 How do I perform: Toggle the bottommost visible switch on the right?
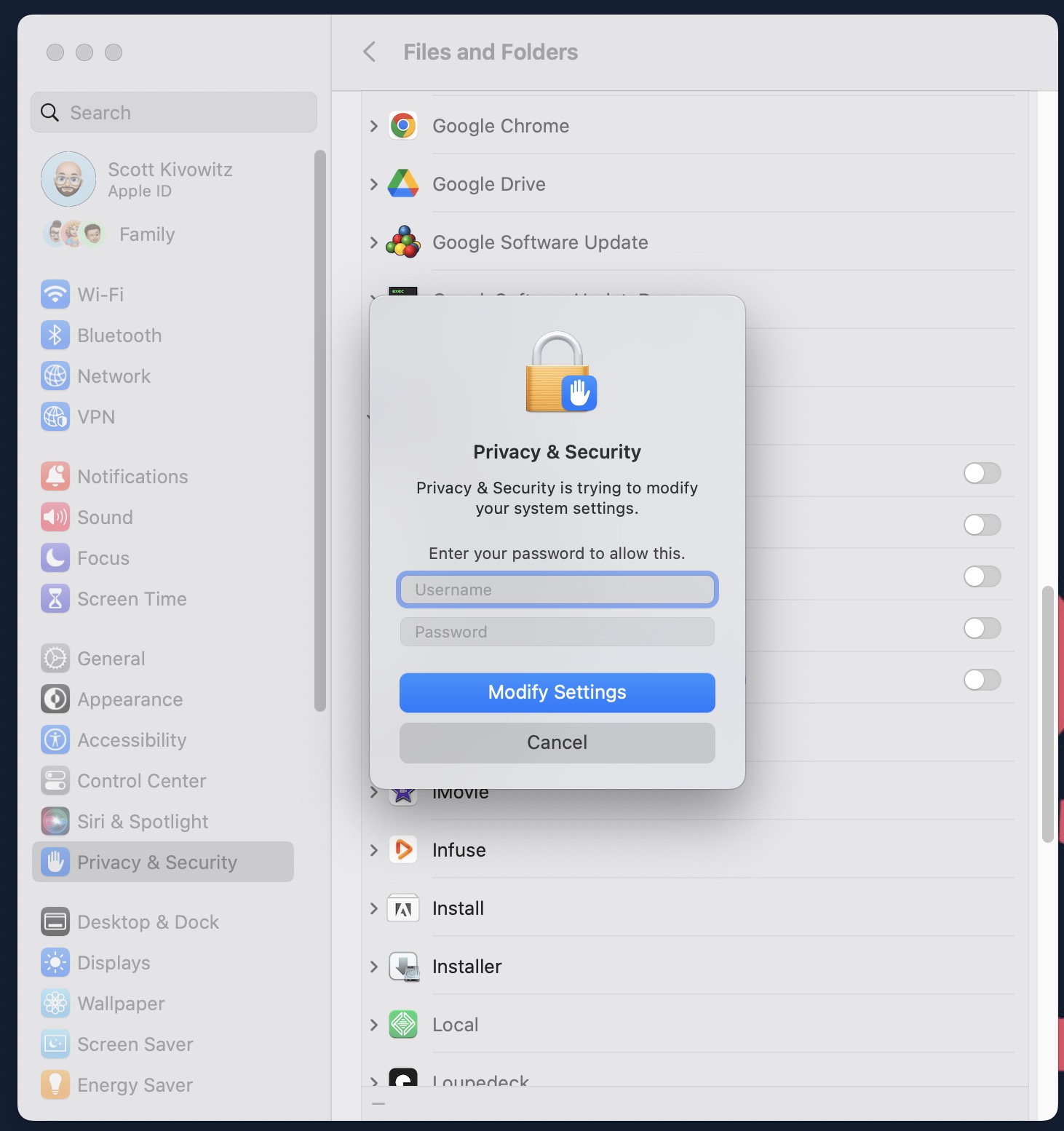coord(982,680)
